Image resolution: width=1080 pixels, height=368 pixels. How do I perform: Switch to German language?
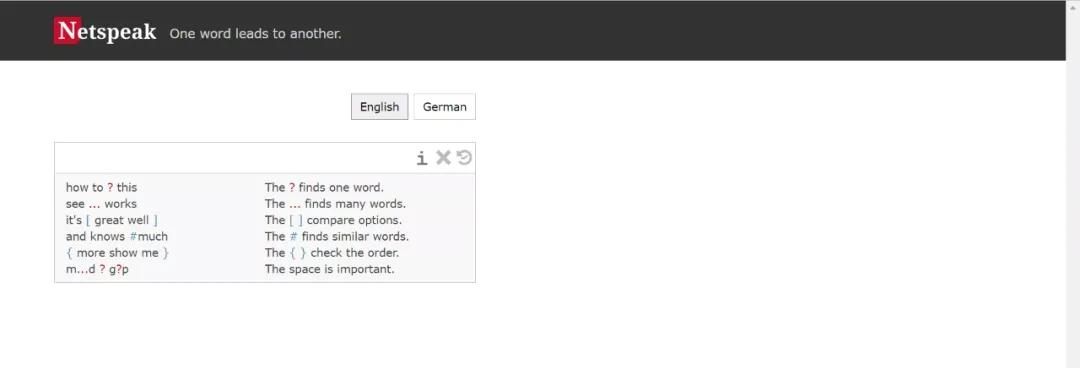click(444, 107)
